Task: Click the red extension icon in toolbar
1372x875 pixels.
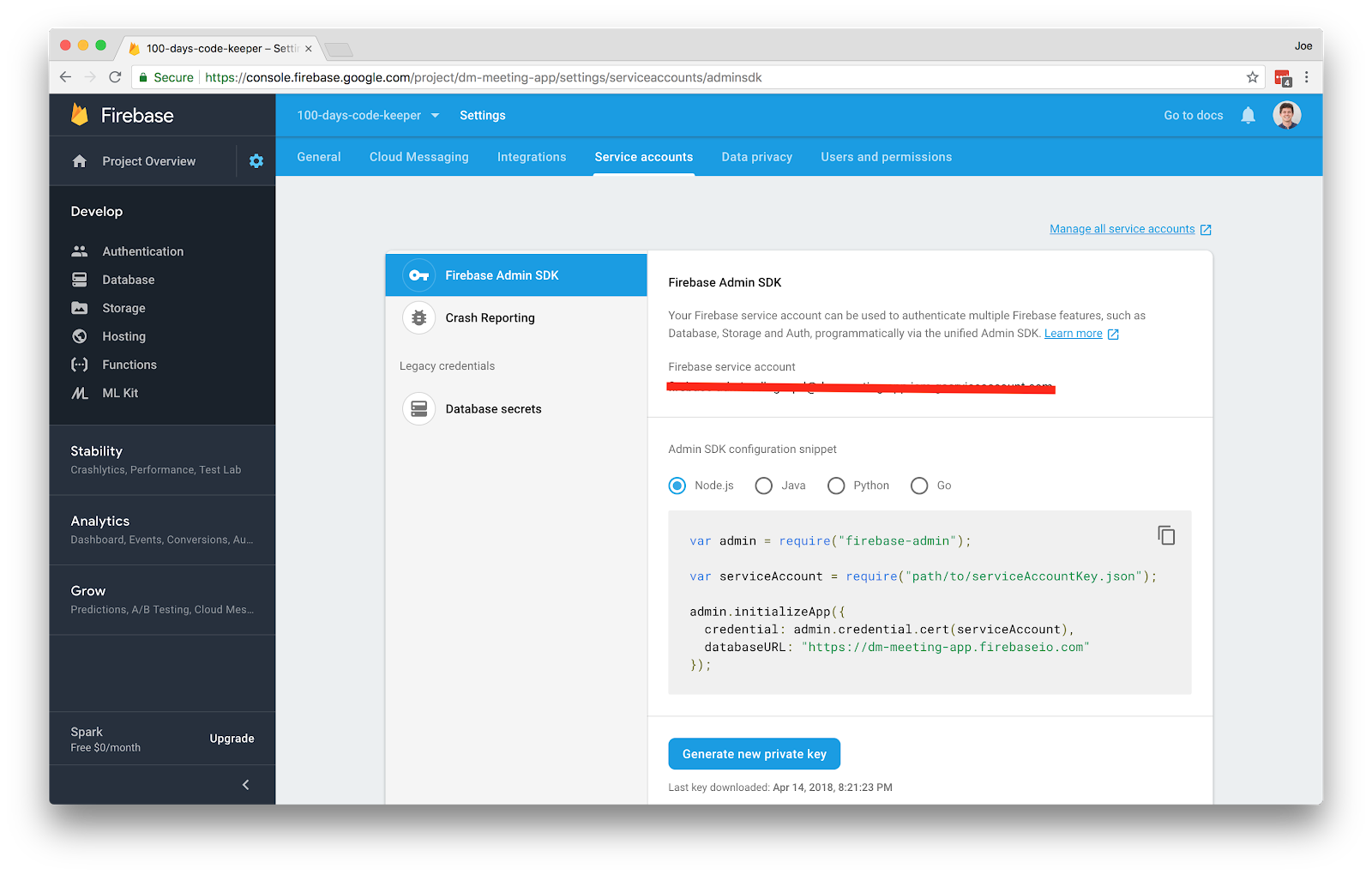Action: pos(1283,78)
